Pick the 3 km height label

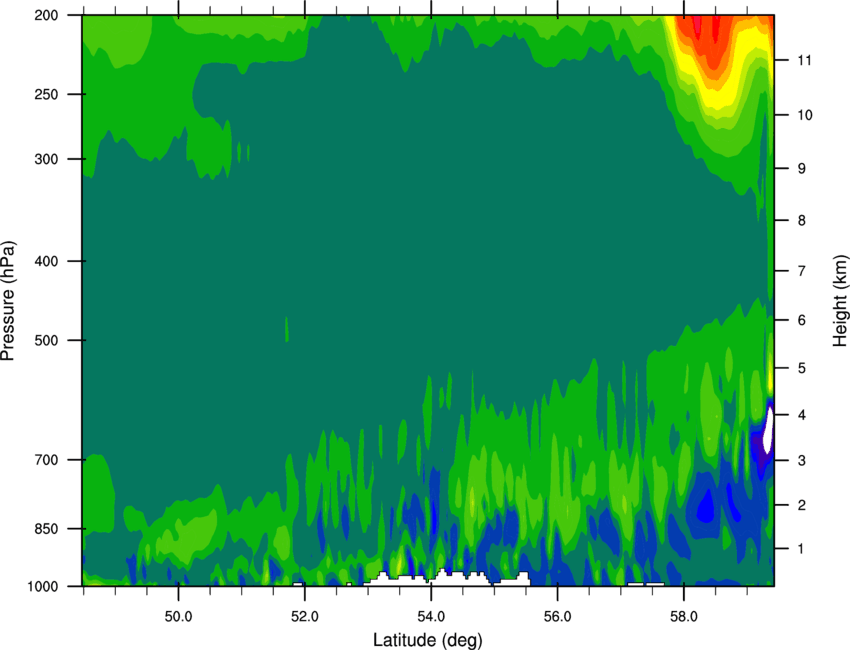click(802, 461)
